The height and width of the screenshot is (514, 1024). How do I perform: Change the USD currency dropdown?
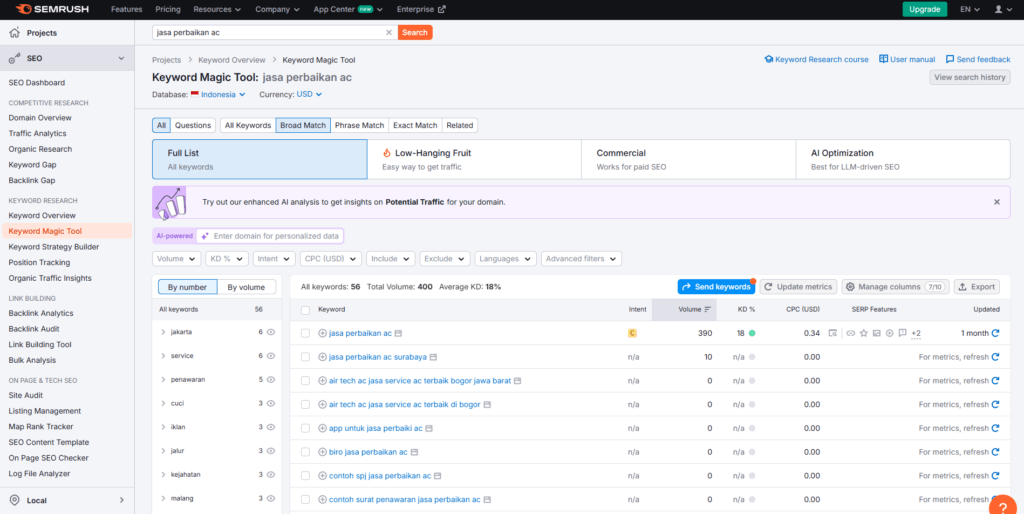pos(310,95)
